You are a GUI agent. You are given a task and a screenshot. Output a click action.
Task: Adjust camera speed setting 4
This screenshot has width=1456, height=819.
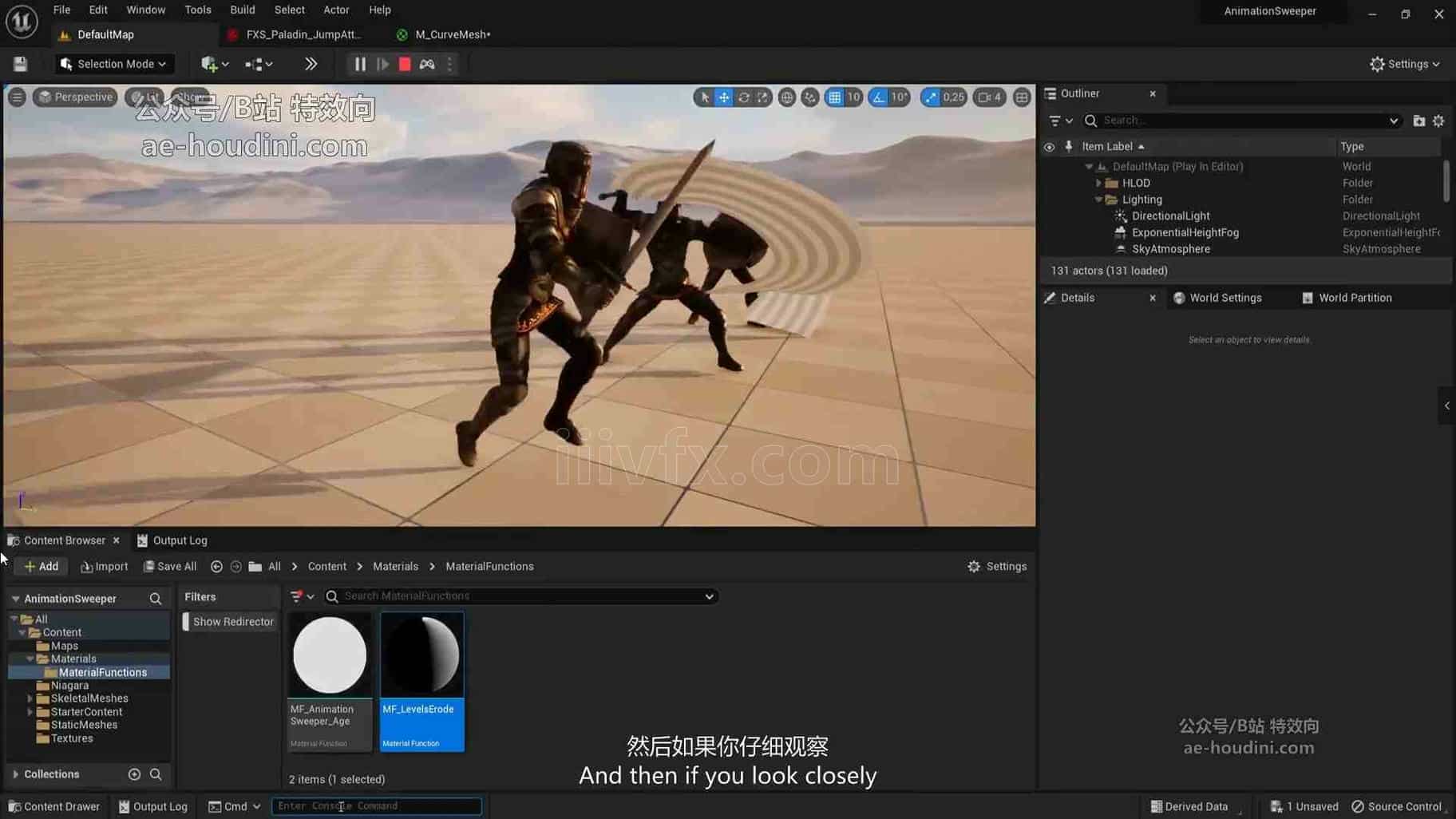pyautogui.click(x=989, y=97)
